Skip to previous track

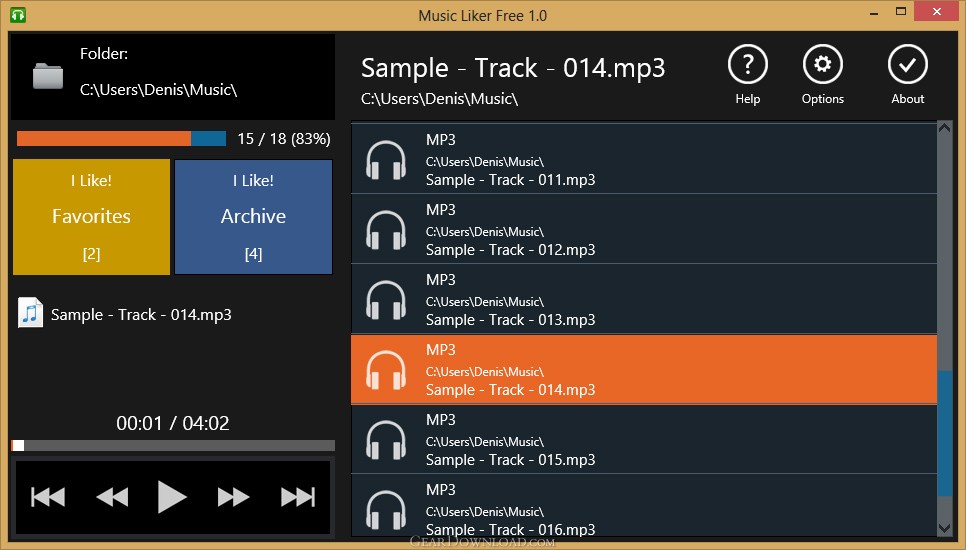pyautogui.click(x=48, y=496)
